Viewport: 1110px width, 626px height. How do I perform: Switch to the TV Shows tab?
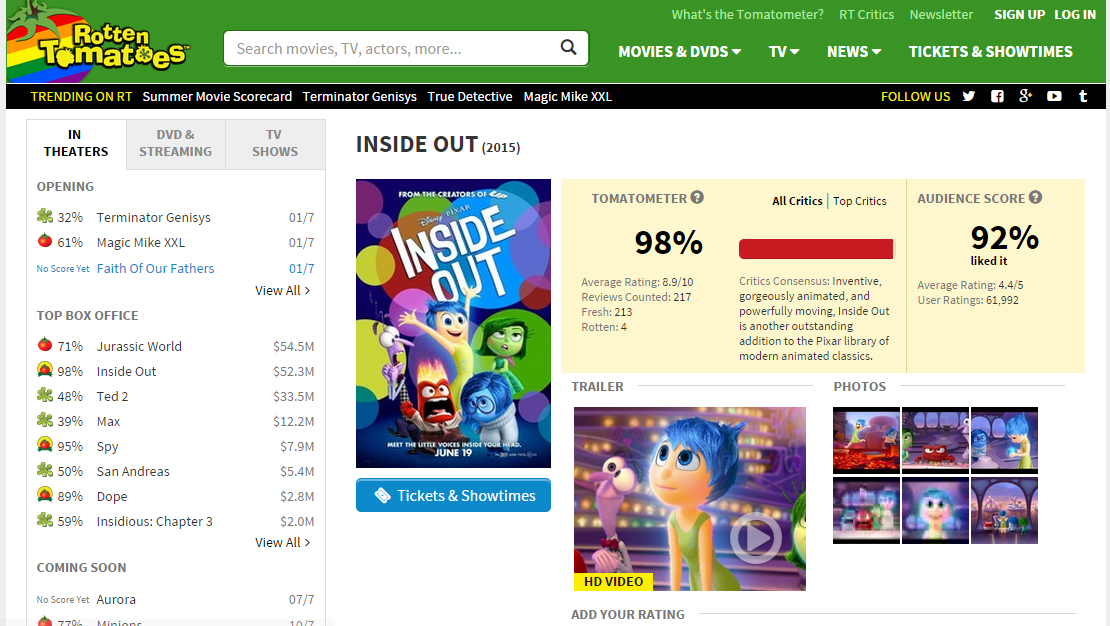click(x=275, y=144)
